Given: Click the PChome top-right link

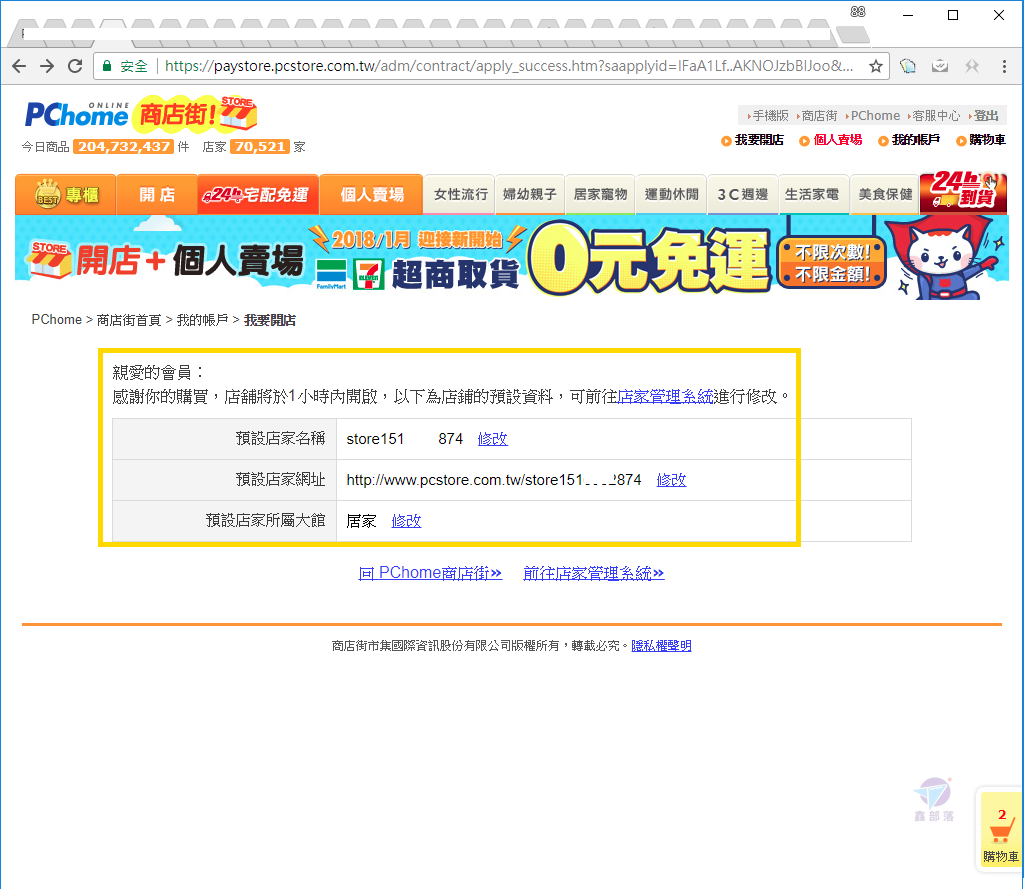Looking at the screenshot, I should click(x=874, y=116).
